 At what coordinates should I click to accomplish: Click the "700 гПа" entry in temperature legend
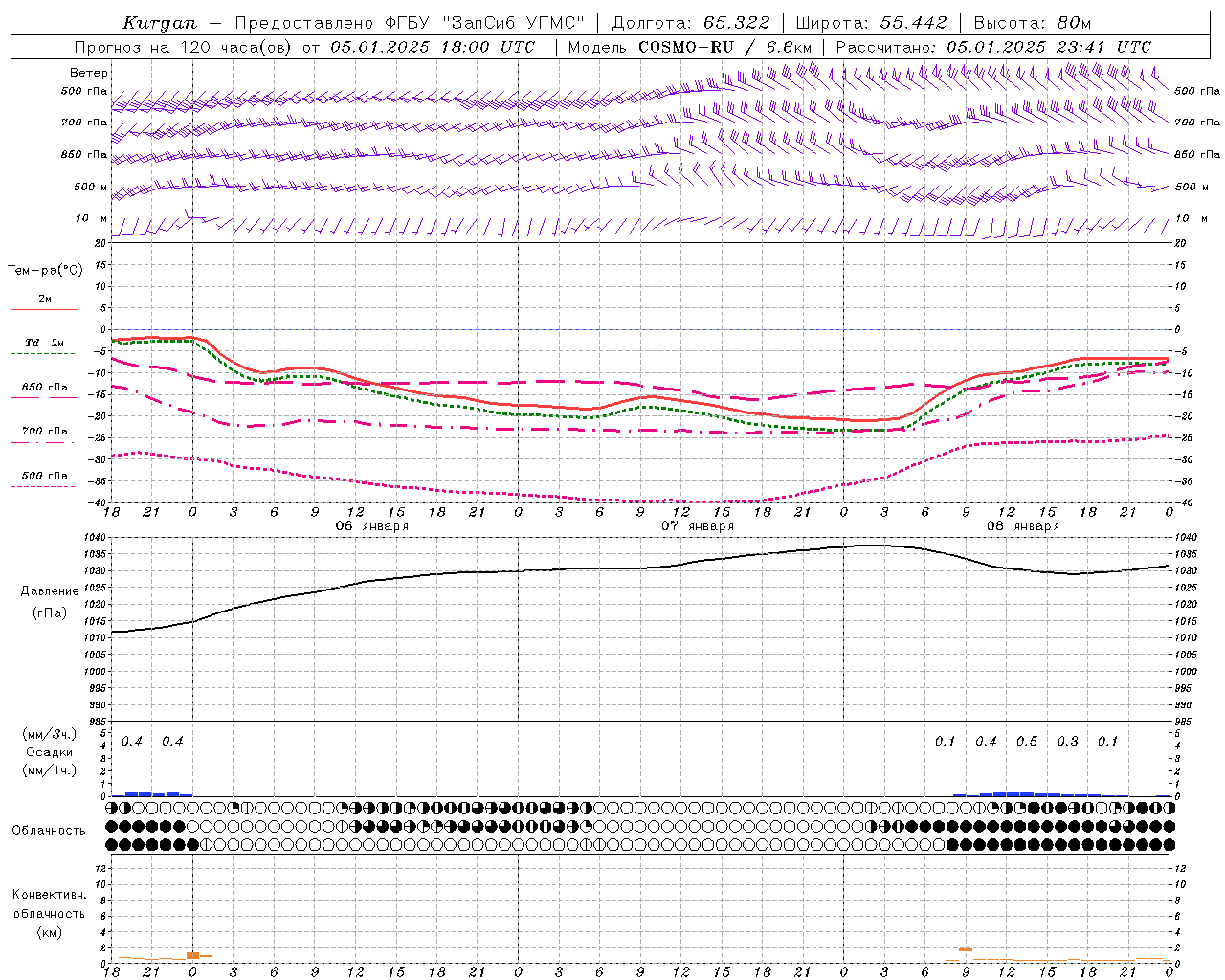coord(45,432)
